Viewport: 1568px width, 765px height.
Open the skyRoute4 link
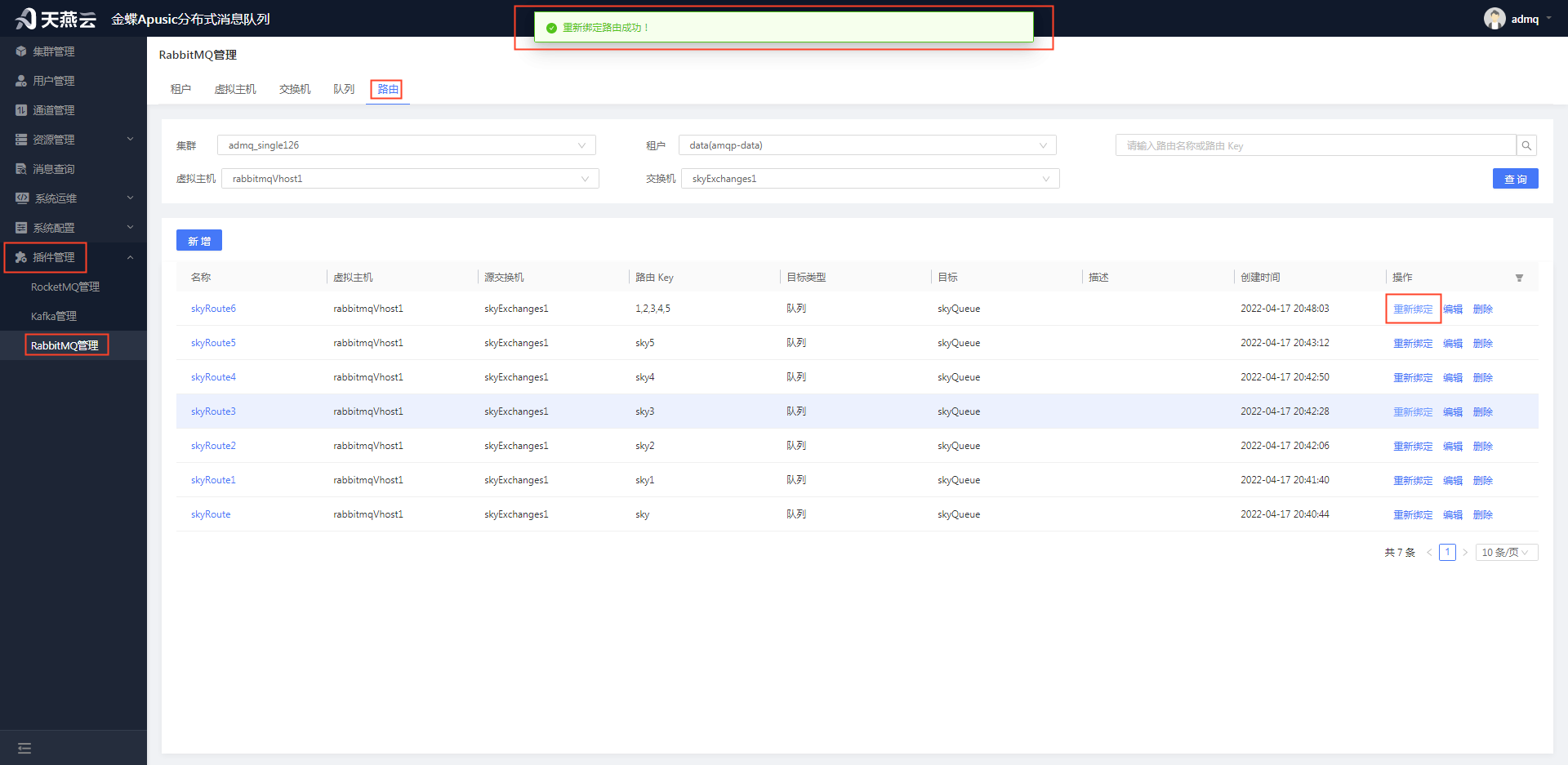click(x=213, y=377)
